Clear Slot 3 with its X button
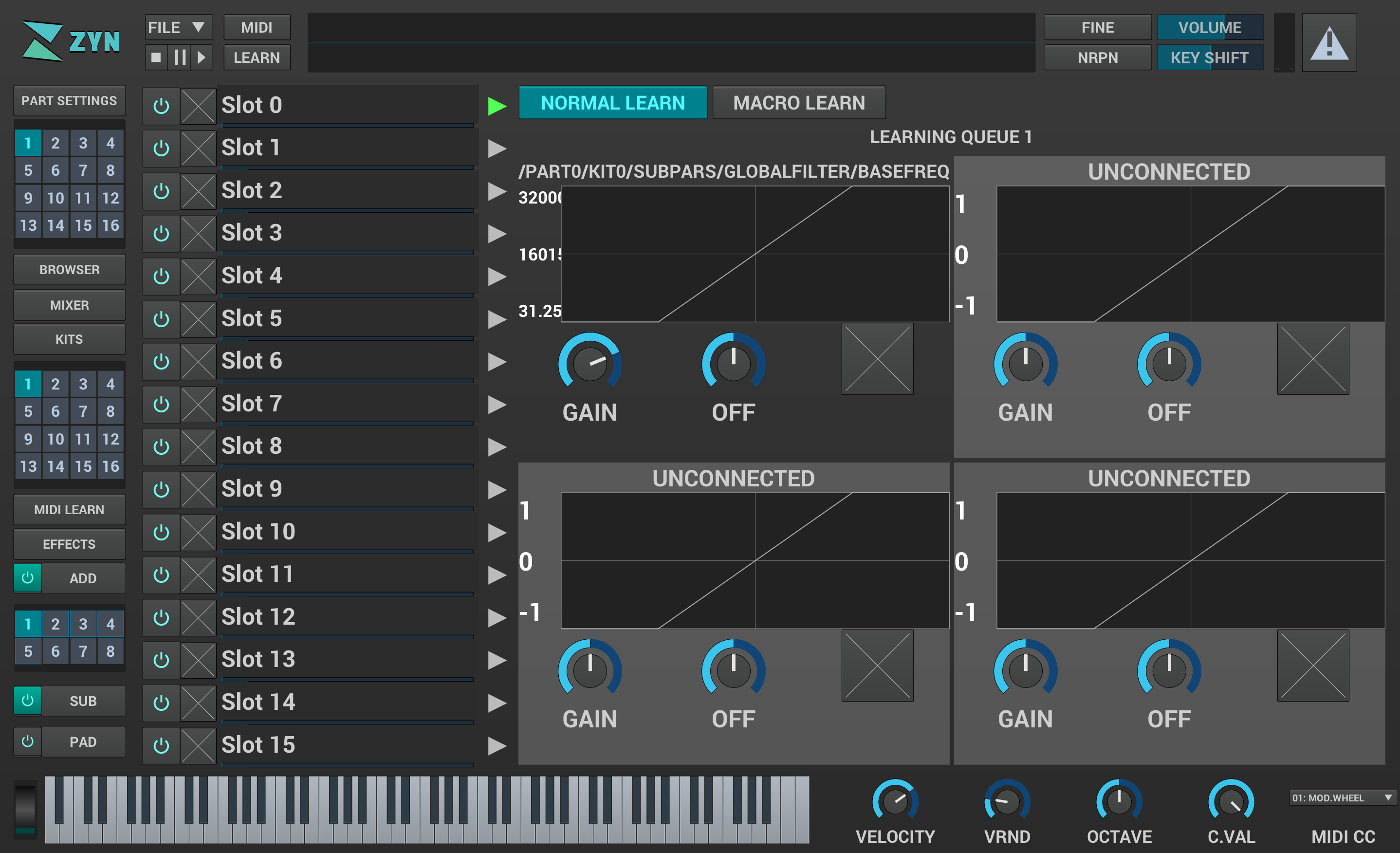The image size is (1400, 853). (198, 234)
